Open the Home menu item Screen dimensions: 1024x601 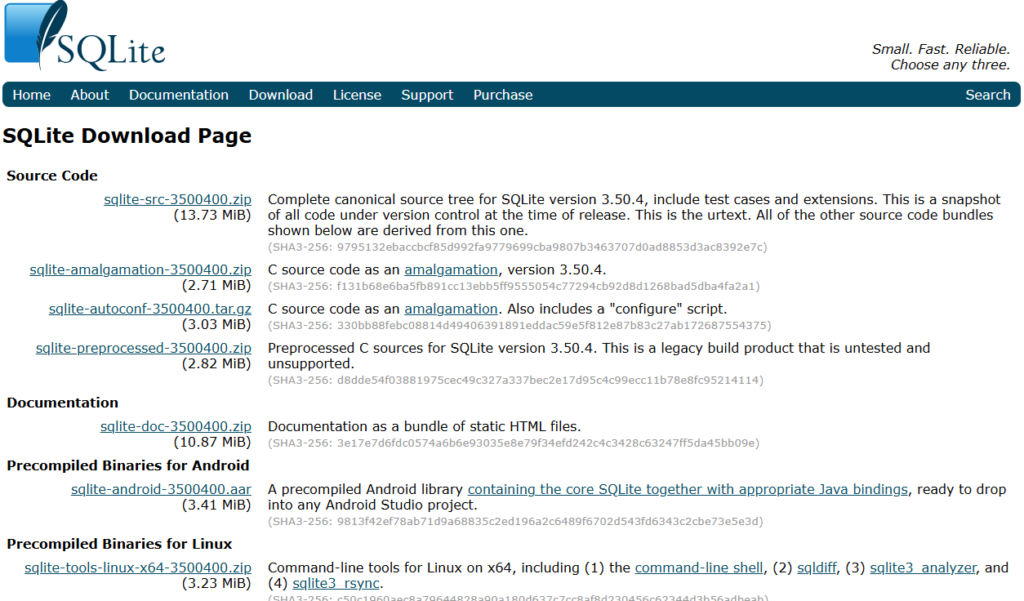point(31,95)
